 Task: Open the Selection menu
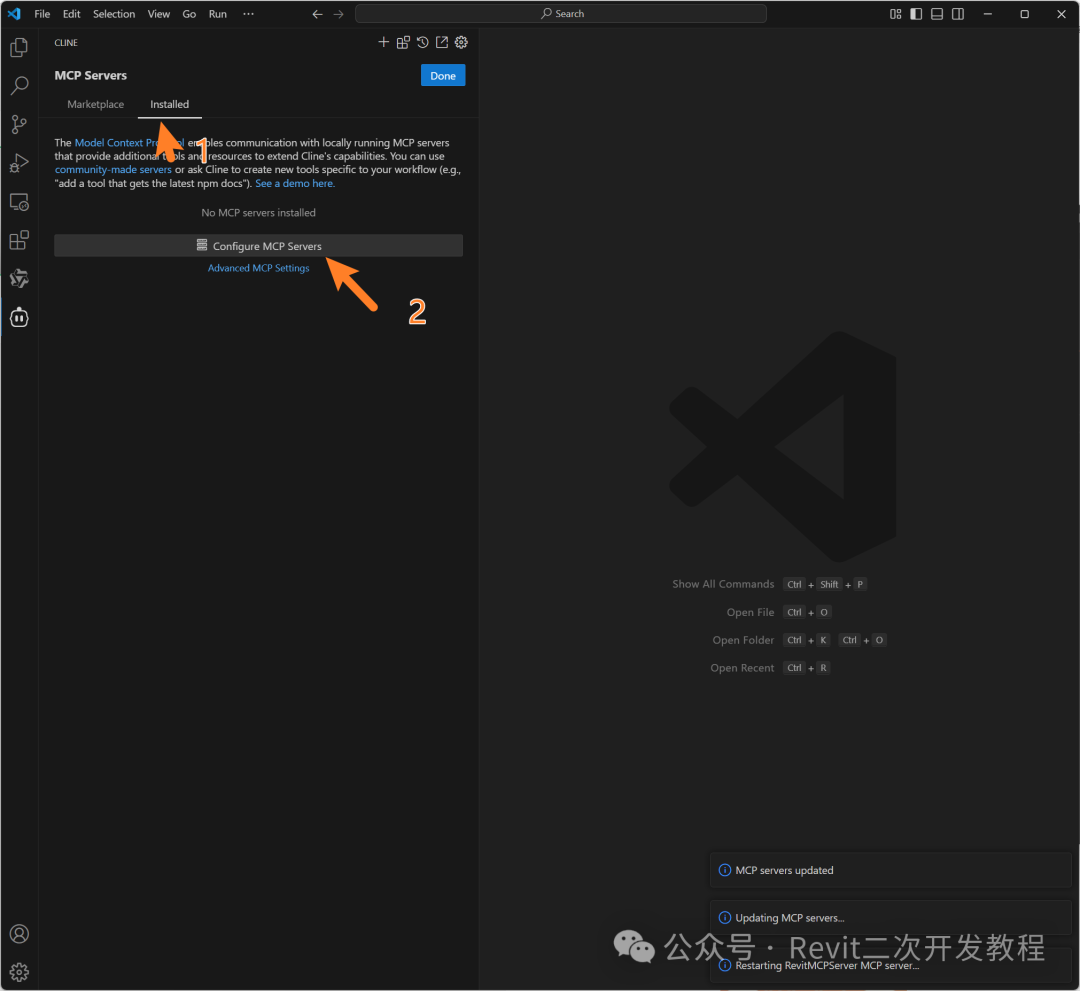[x=114, y=14]
